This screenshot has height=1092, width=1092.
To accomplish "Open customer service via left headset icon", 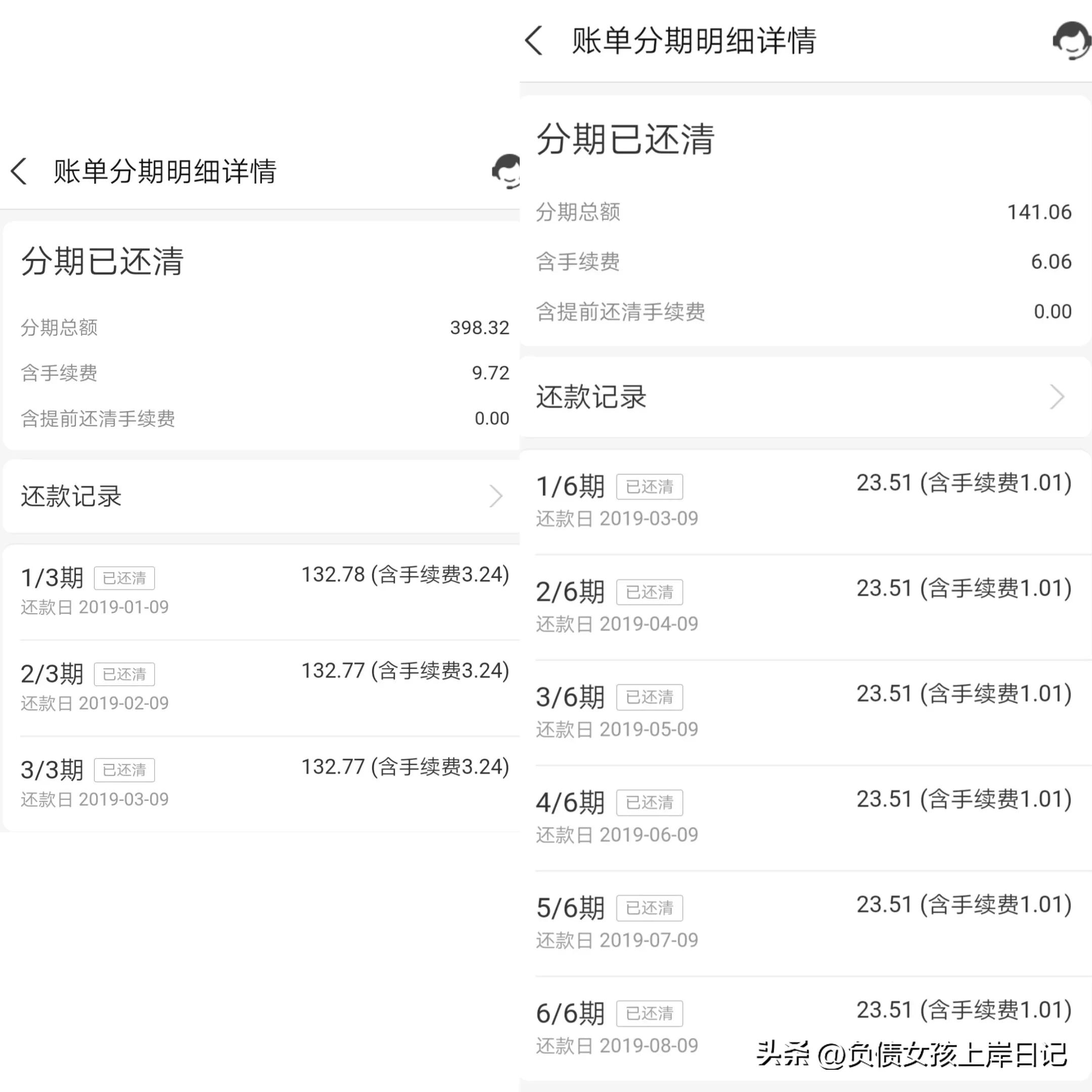I will pos(506,171).
